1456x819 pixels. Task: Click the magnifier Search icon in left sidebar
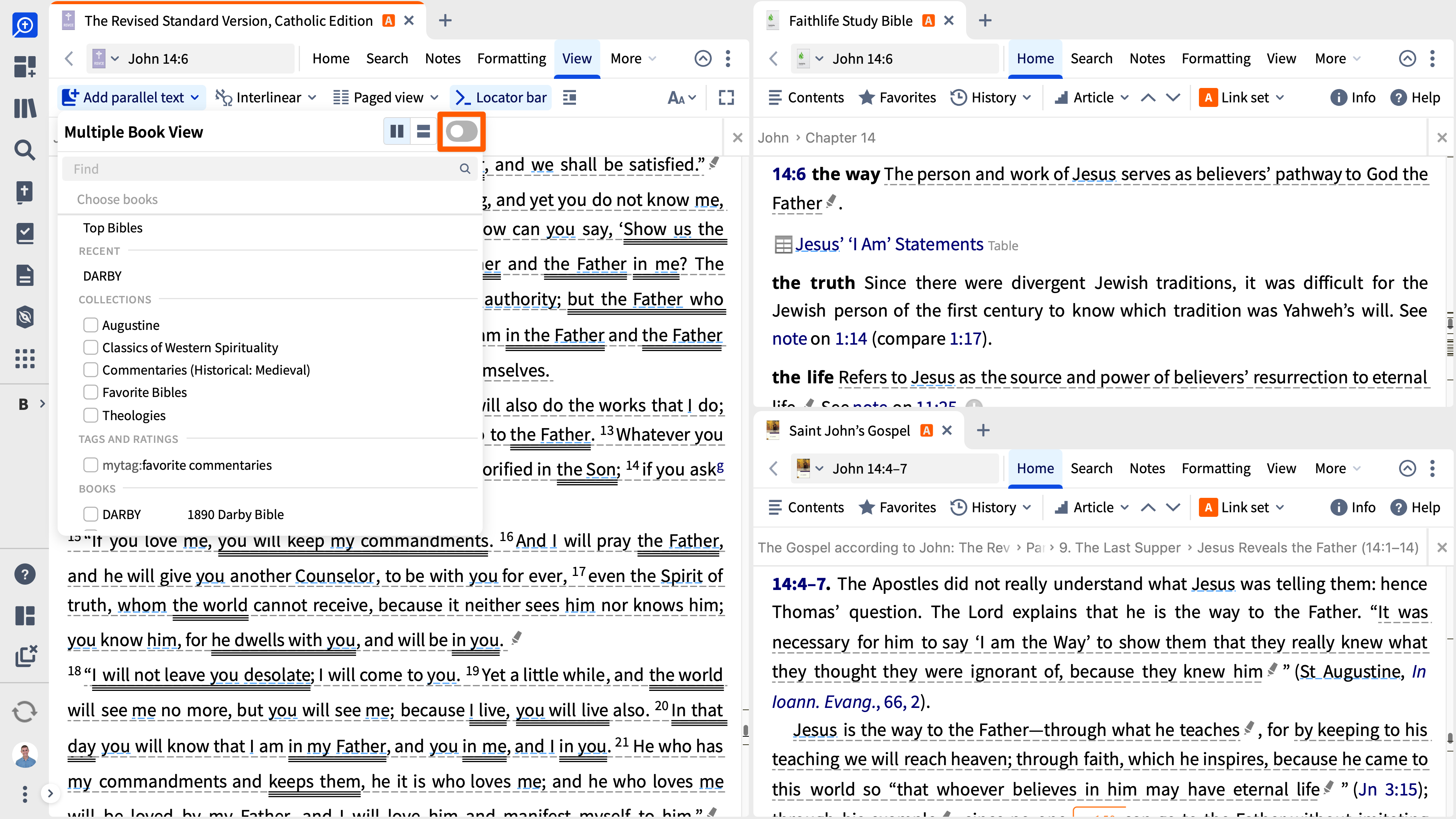click(24, 150)
